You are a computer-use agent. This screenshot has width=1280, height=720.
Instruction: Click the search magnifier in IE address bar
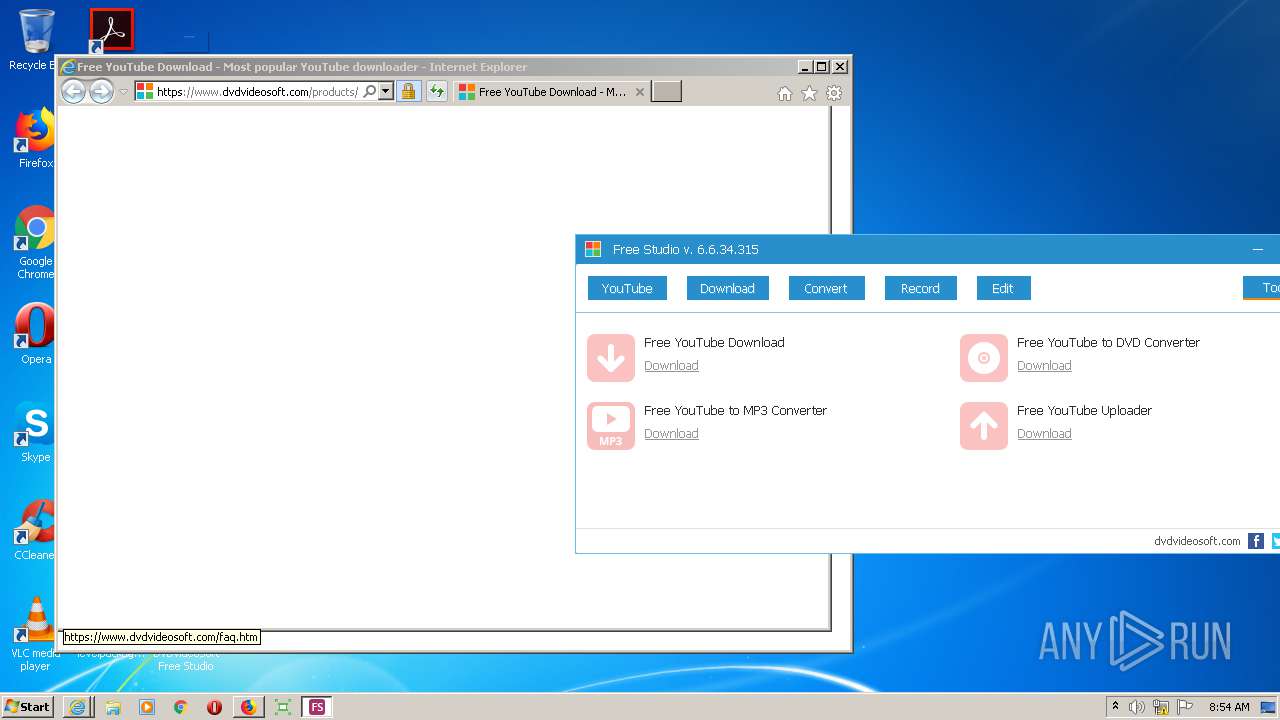click(369, 91)
